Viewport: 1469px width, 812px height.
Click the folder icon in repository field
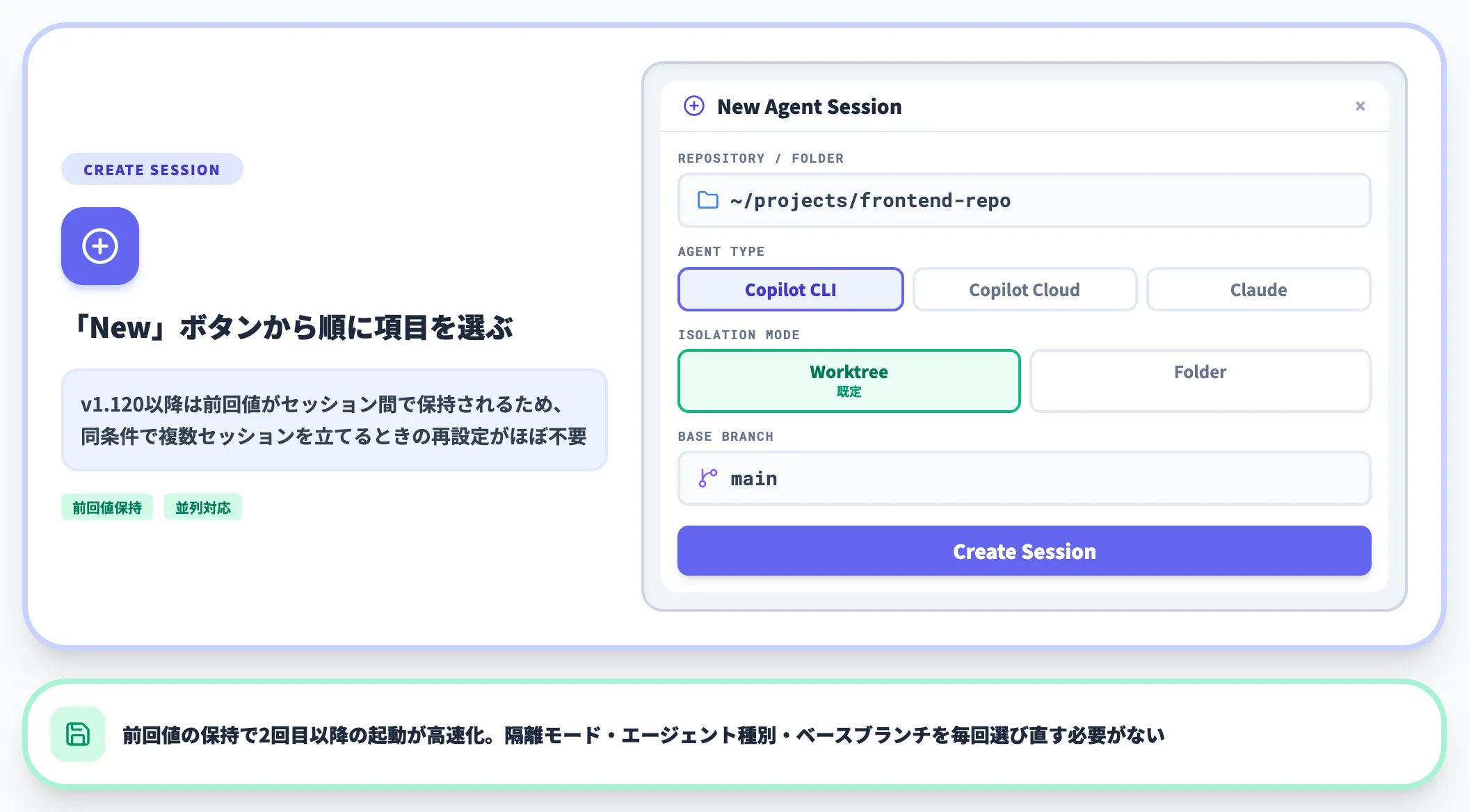(x=708, y=200)
